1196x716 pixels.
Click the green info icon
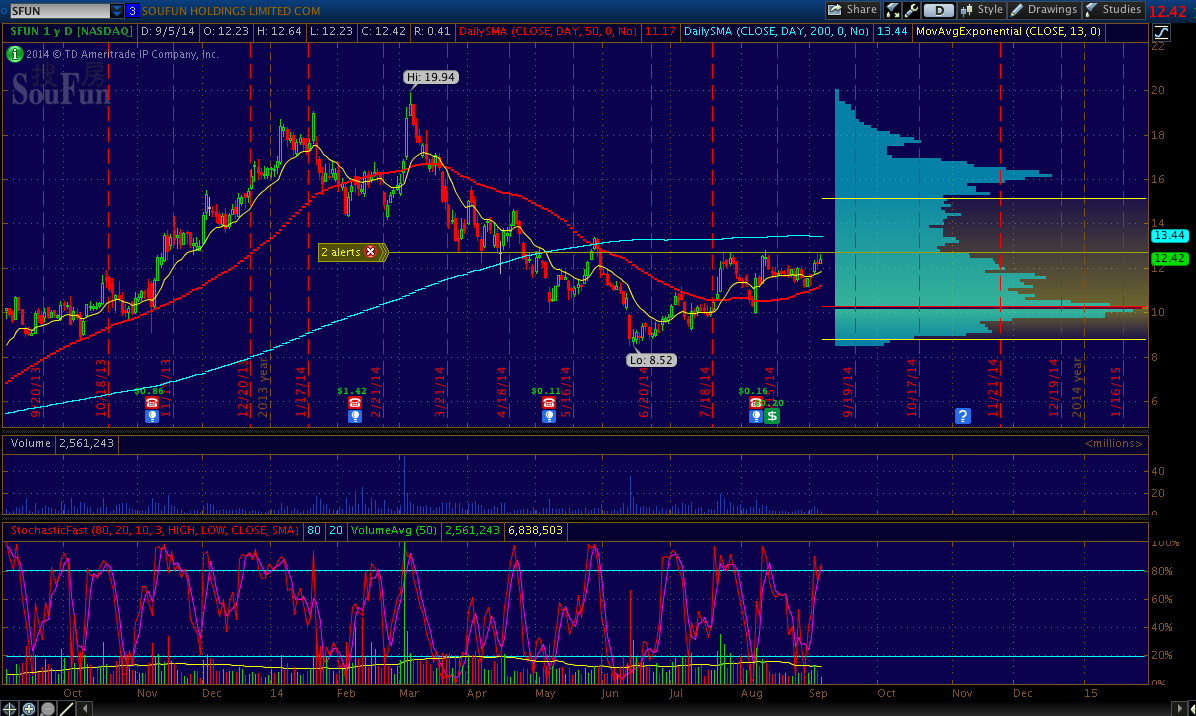(15, 54)
